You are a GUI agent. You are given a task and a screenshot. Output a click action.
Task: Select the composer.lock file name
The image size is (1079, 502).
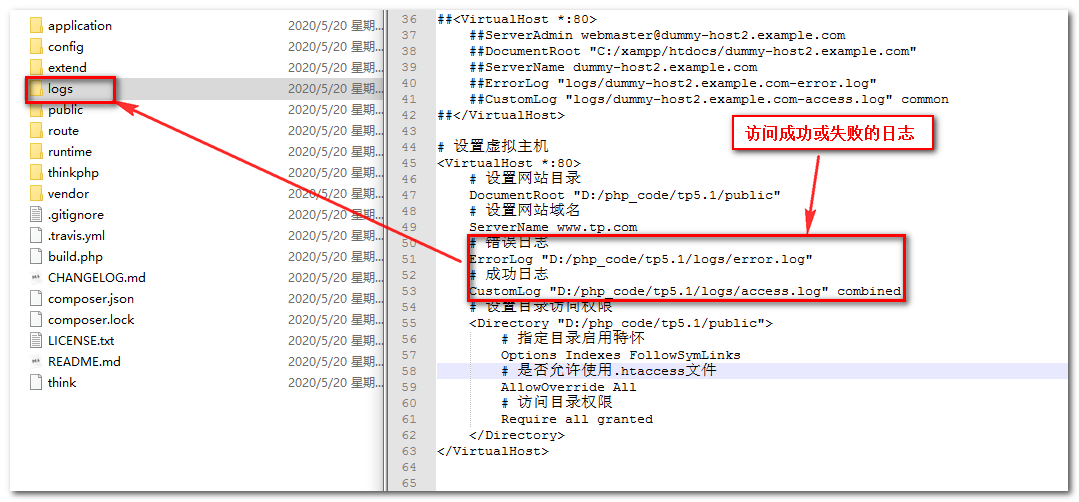point(91,320)
